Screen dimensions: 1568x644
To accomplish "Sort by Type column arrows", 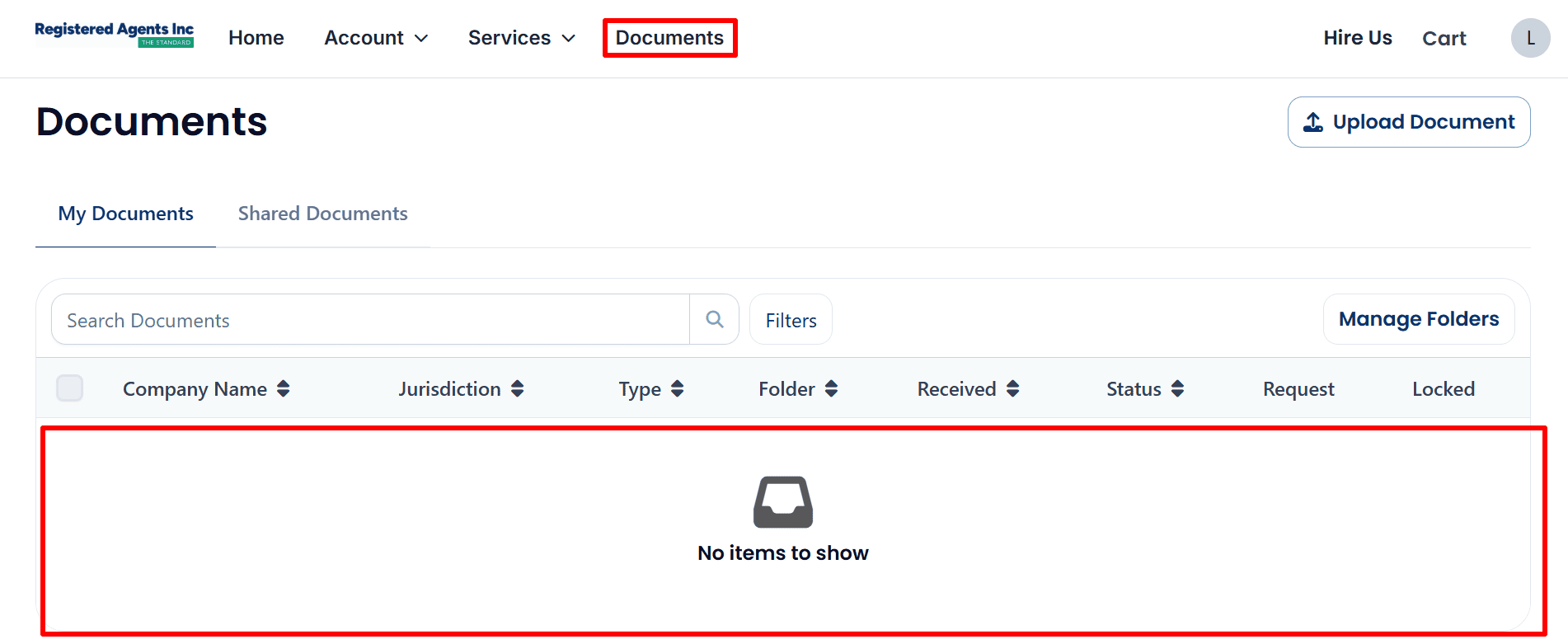I will 678,389.
